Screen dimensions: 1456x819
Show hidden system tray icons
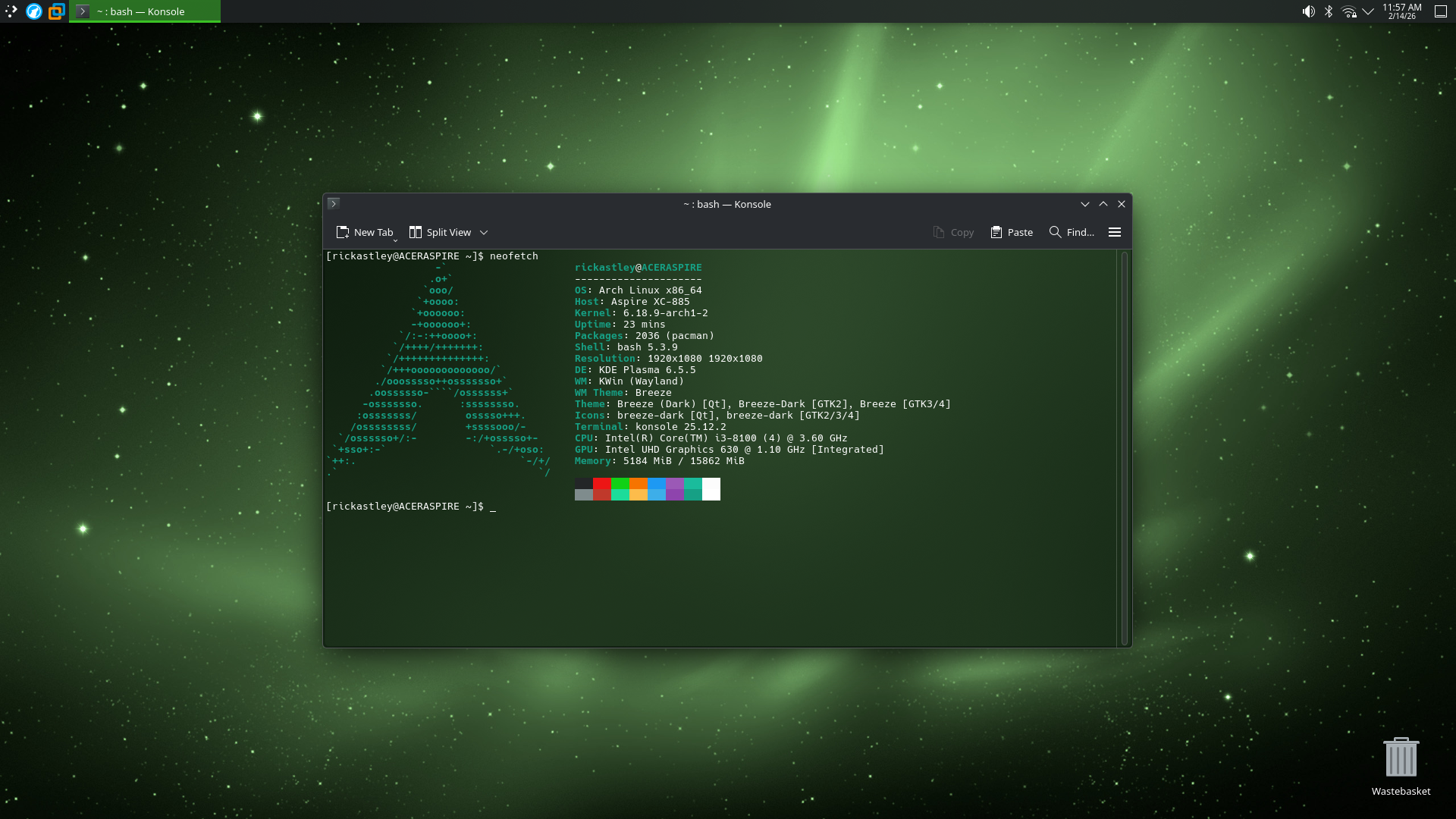(1368, 11)
